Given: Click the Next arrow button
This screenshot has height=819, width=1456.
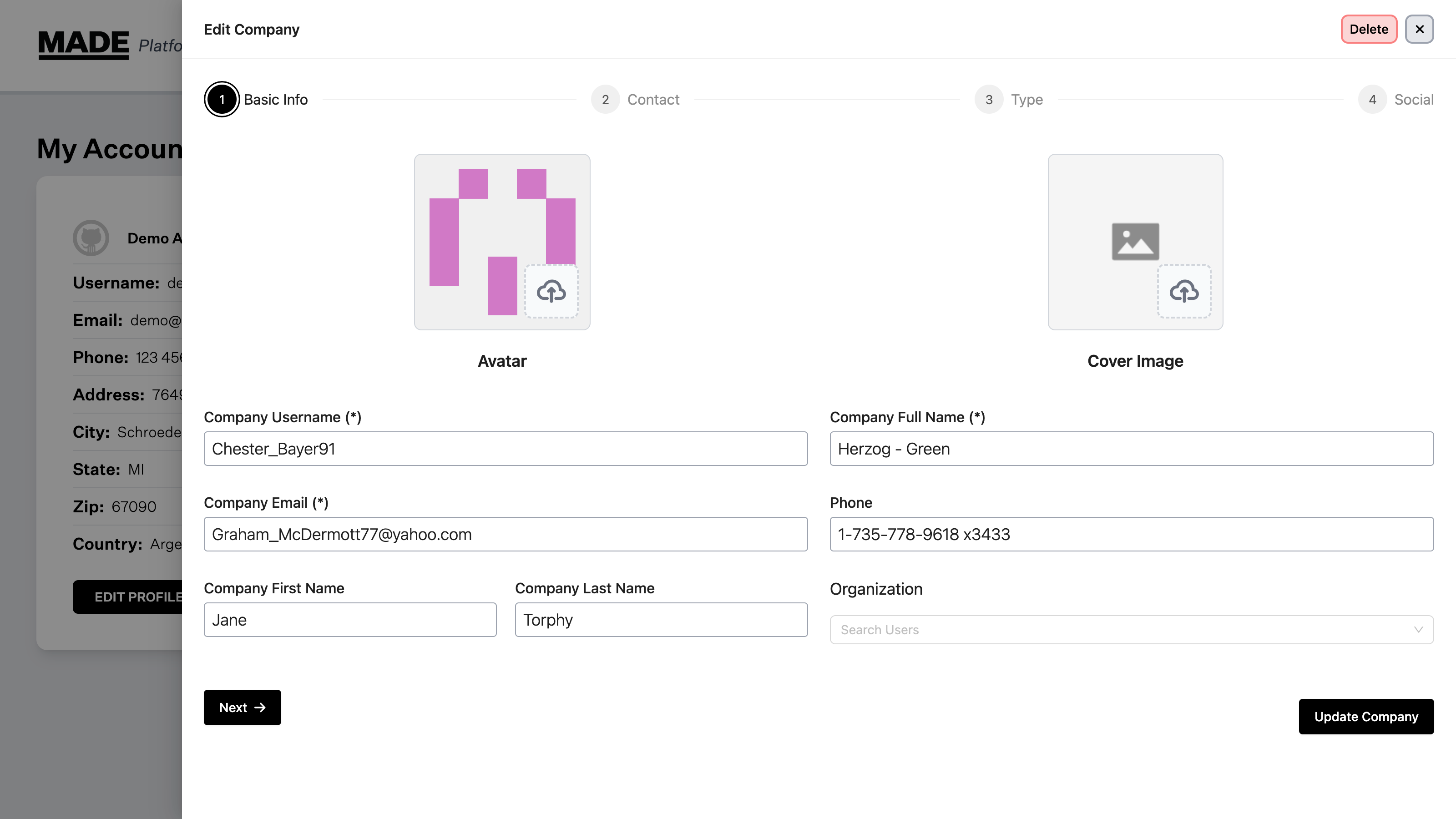Looking at the screenshot, I should pyautogui.click(x=242, y=707).
